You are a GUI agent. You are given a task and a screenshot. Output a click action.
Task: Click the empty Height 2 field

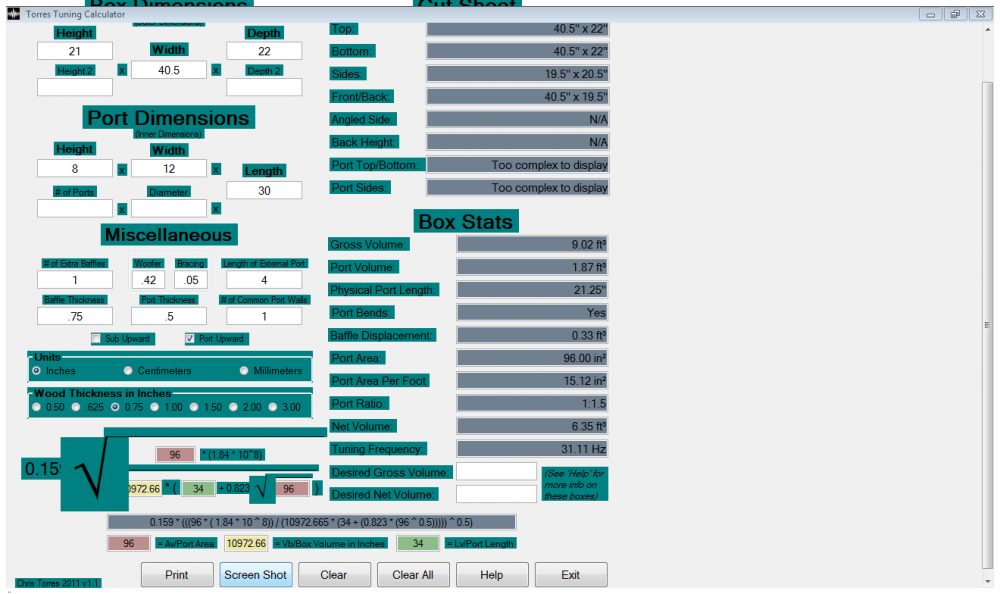pyautogui.click(x=75, y=87)
